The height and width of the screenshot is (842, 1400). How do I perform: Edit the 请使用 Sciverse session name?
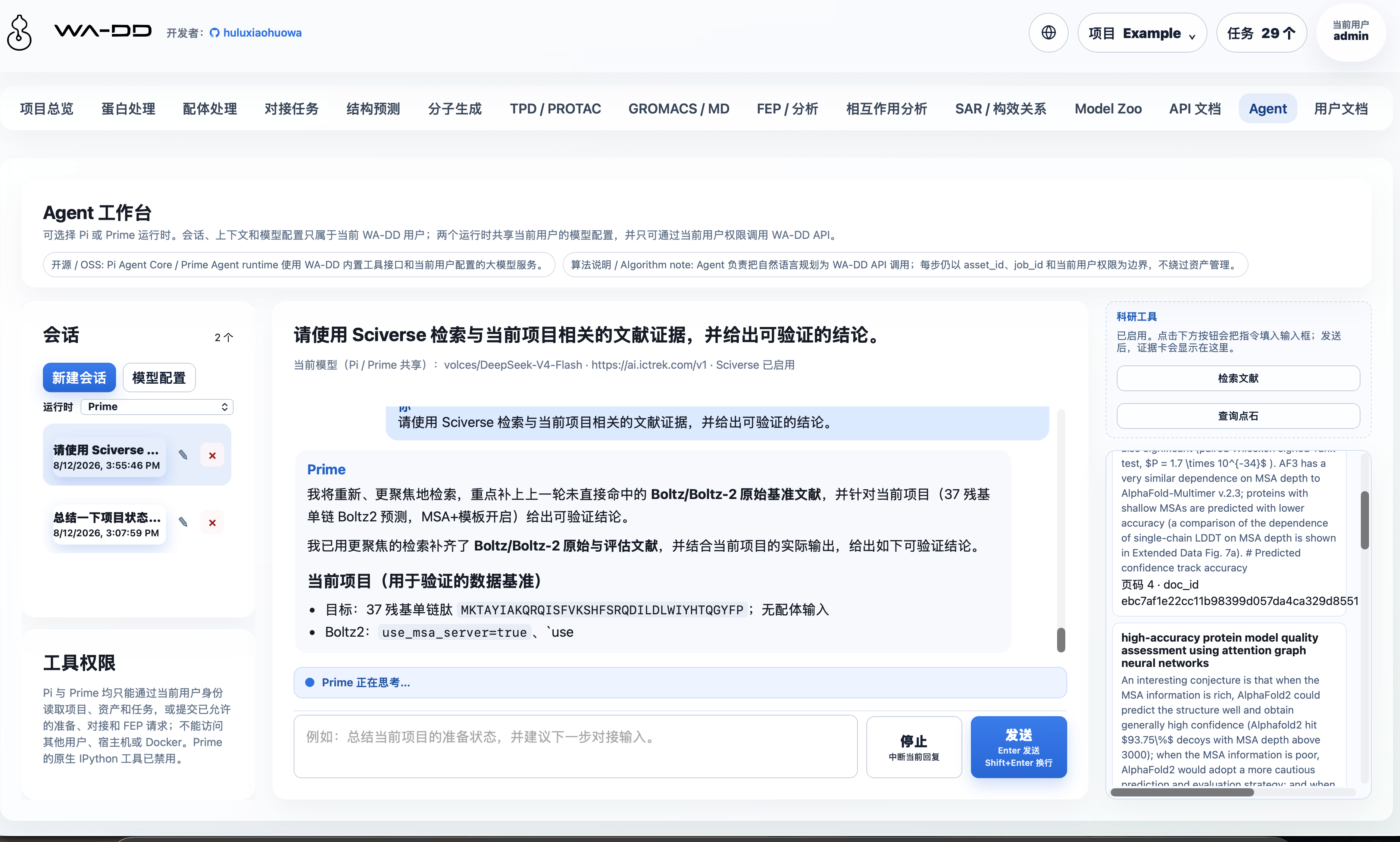tap(183, 455)
